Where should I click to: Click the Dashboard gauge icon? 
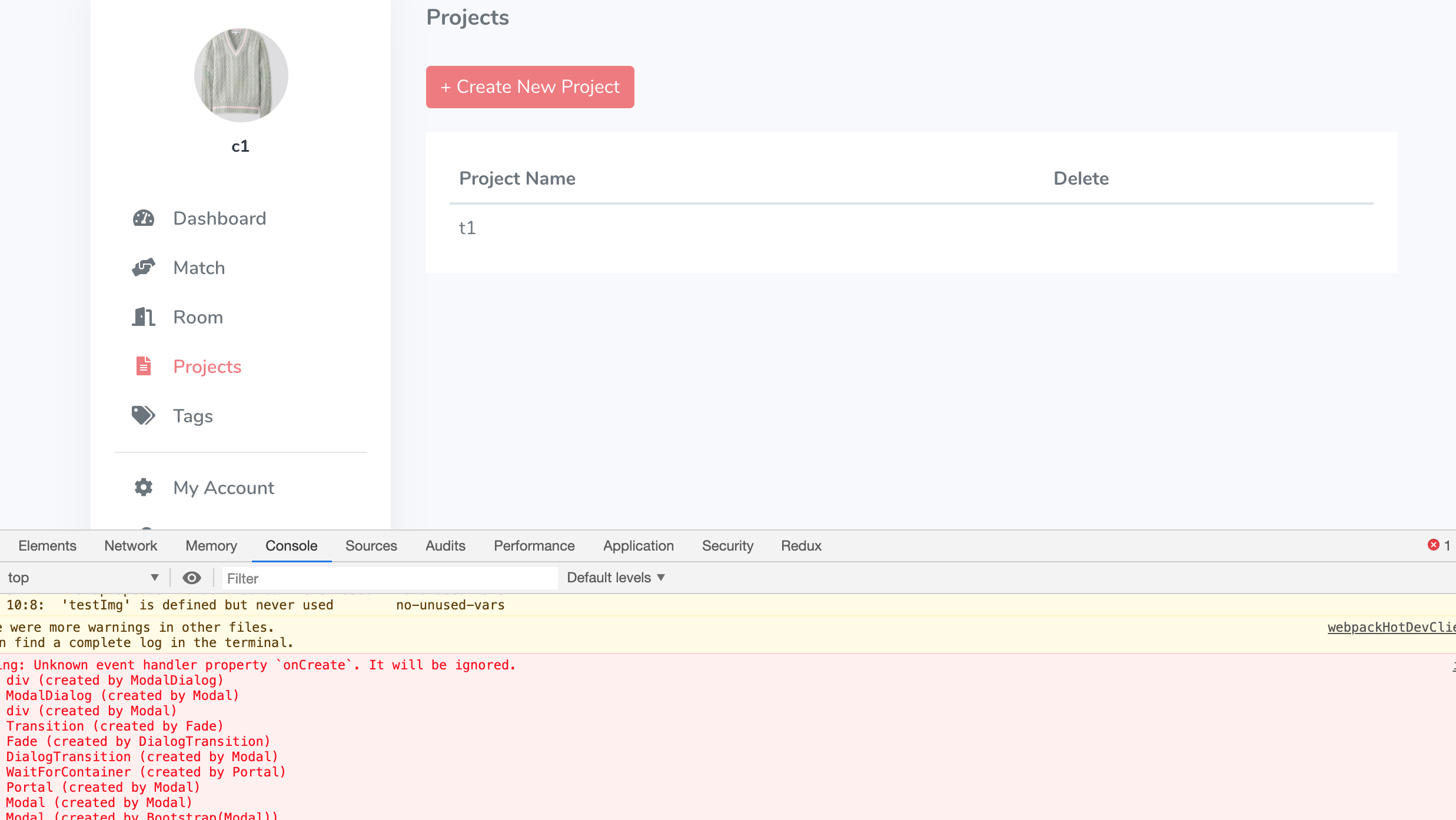point(144,218)
